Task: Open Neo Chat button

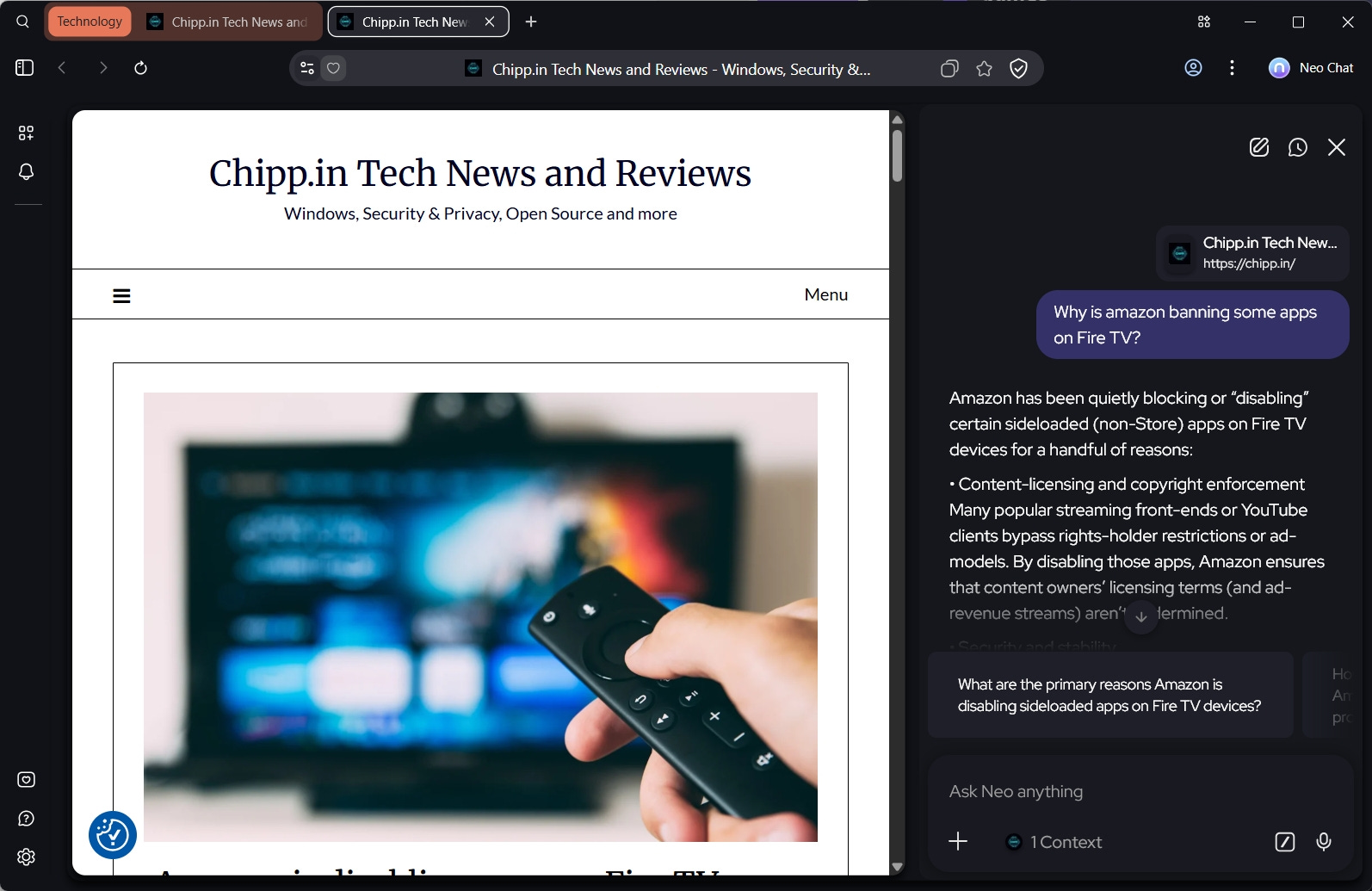Action: pos(1311,68)
